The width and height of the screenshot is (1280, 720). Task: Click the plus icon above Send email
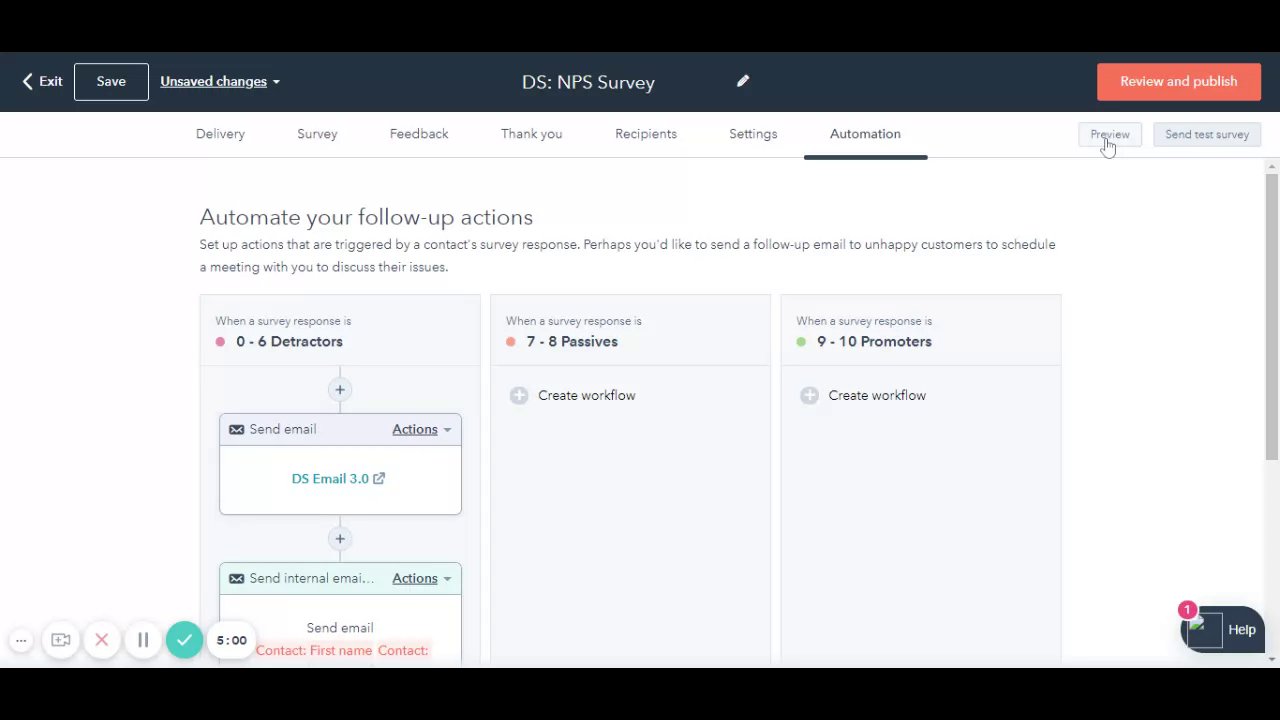click(x=340, y=390)
